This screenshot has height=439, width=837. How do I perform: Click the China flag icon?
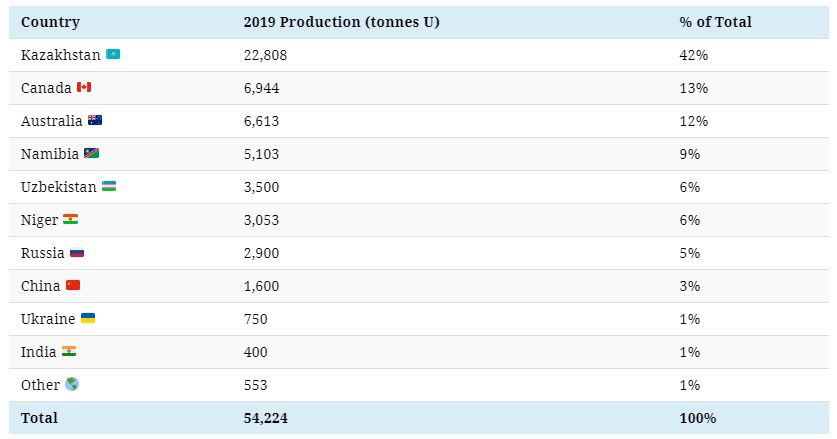[x=73, y=286]
